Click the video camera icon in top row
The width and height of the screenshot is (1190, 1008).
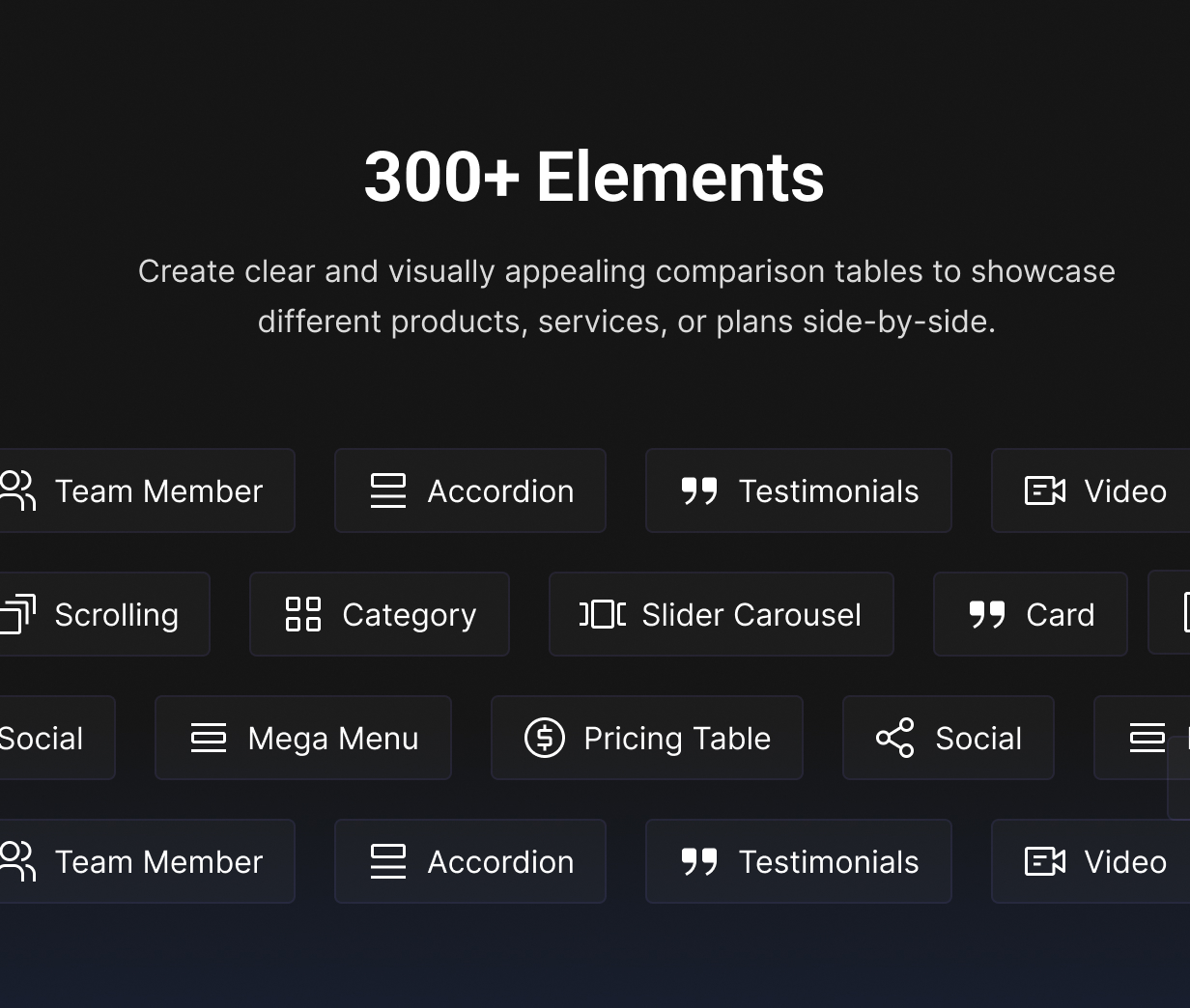(x=1045, y=490)
